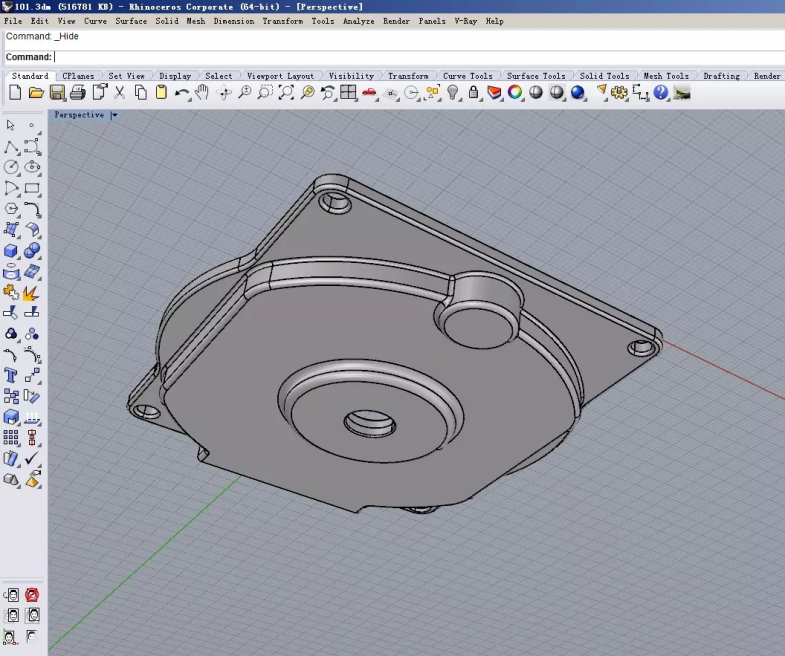Click the Save file icon in the toolbar
The width and height of the screenshot is (785, 656).
57,93
